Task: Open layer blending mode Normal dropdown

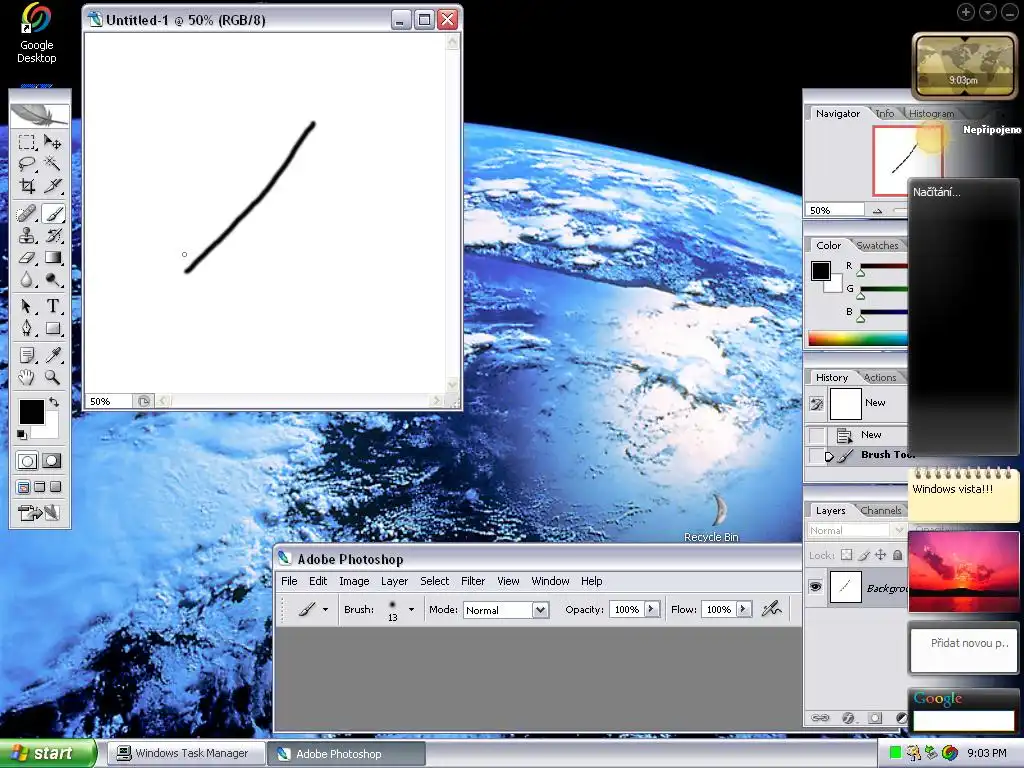Action: click(856, 530)
